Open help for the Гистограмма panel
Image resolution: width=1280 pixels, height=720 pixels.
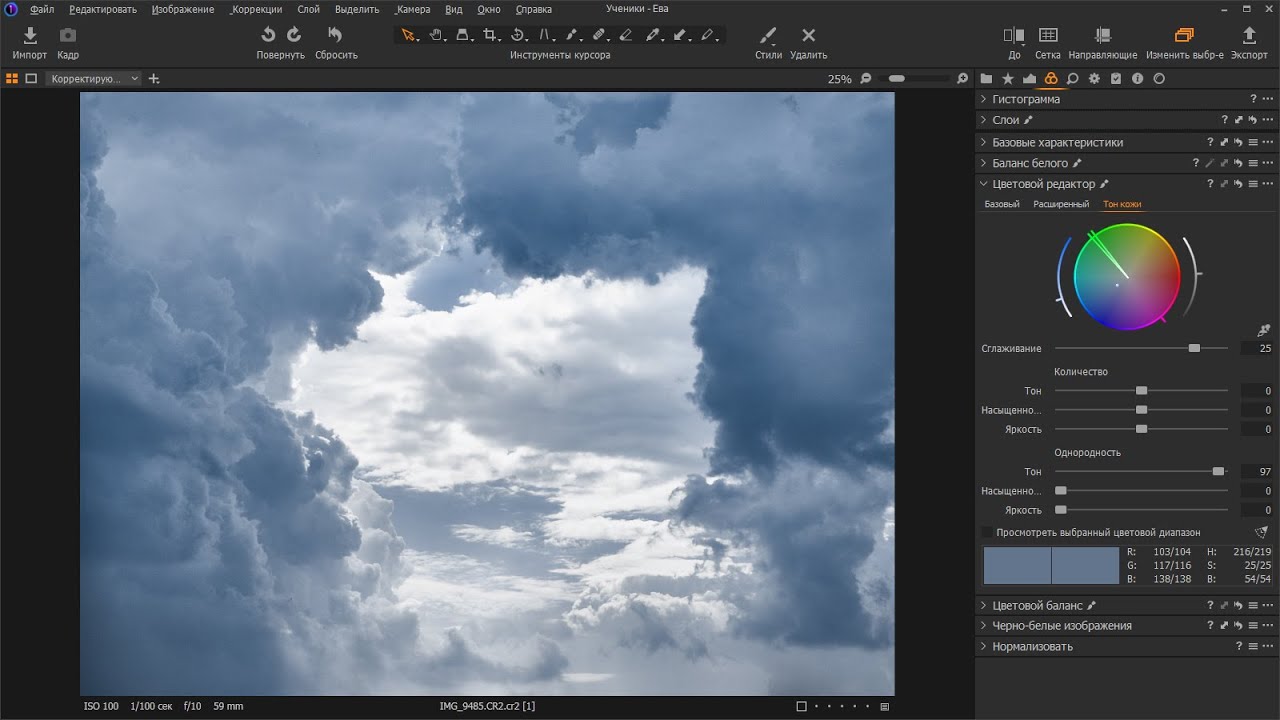pos(1253,99)
